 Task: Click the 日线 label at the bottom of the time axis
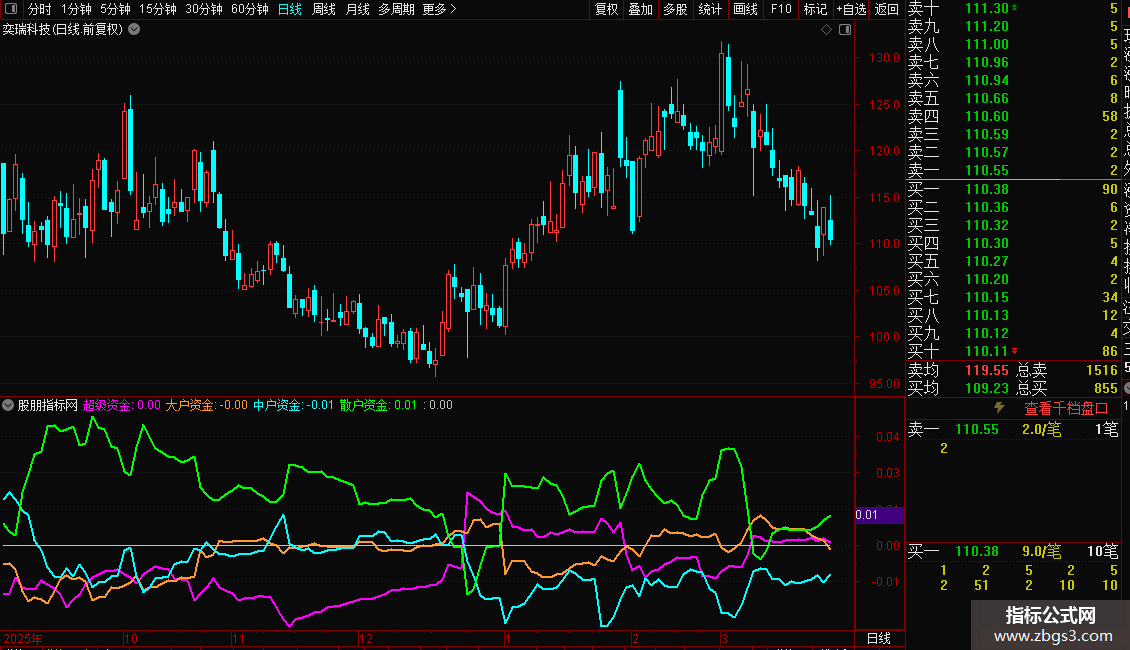click(x=877, y=638)
